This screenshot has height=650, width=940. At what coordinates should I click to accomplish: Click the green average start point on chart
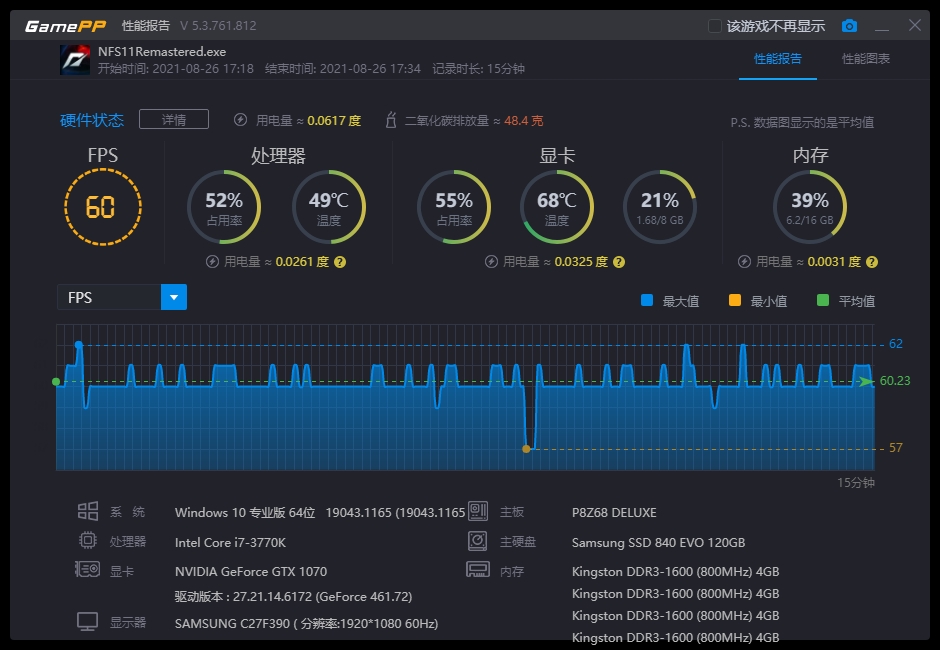point(56,382)
